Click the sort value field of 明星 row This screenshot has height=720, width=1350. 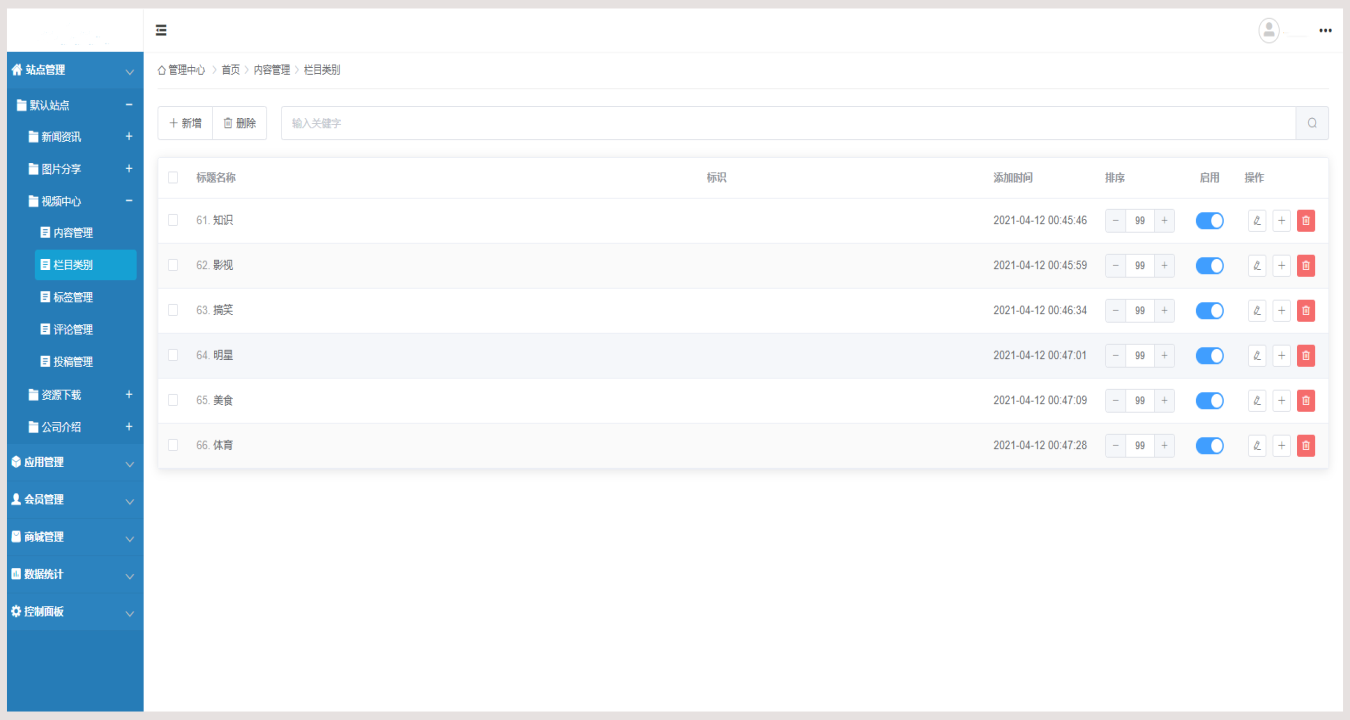pyautogui.click(x=1140, y=356)
